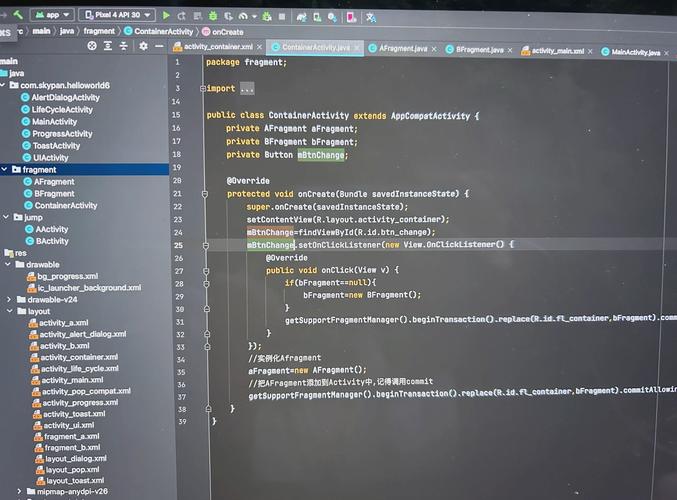Click Apply Changes and Restart Activity icon
Viewport: 677px width, 500px height.
tap(182, 16)
